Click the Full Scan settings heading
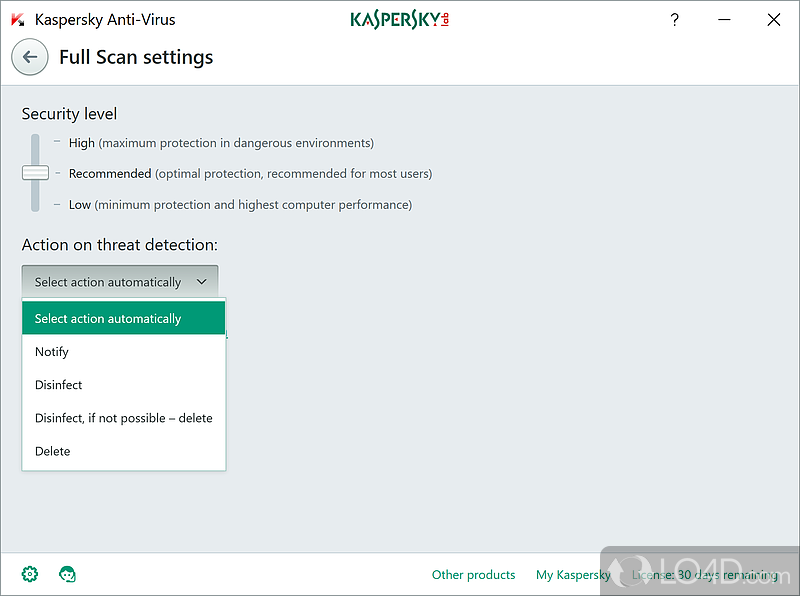 [136, 57]
